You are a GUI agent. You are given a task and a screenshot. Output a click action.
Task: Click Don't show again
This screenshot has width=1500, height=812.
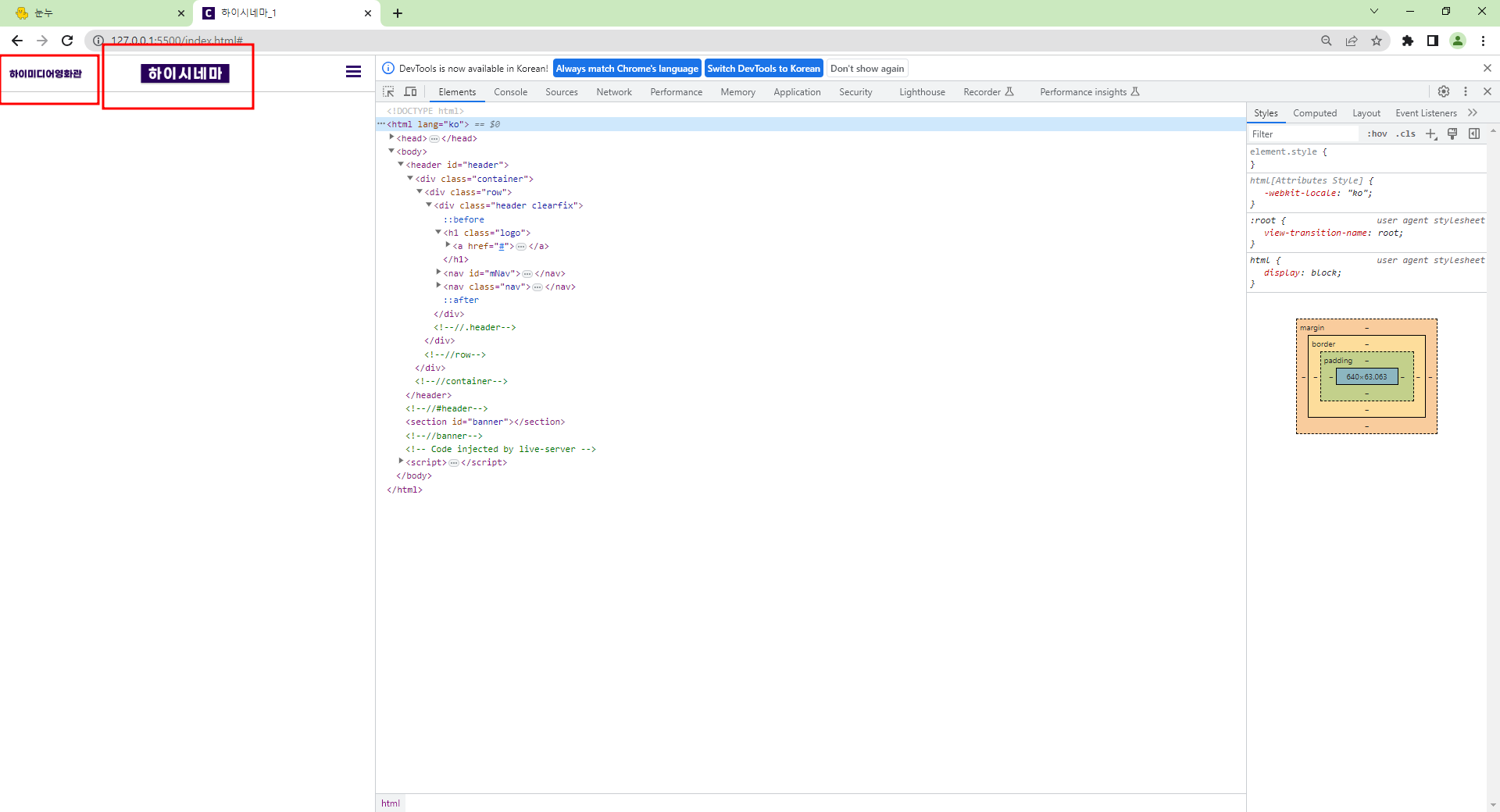[867, 69]
